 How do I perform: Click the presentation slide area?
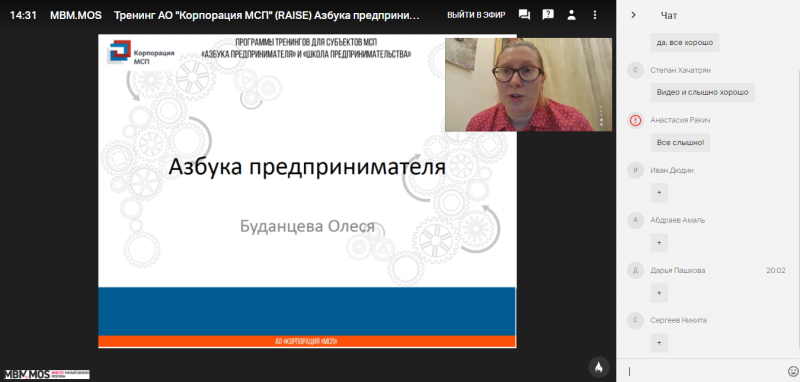pos(307,191)
